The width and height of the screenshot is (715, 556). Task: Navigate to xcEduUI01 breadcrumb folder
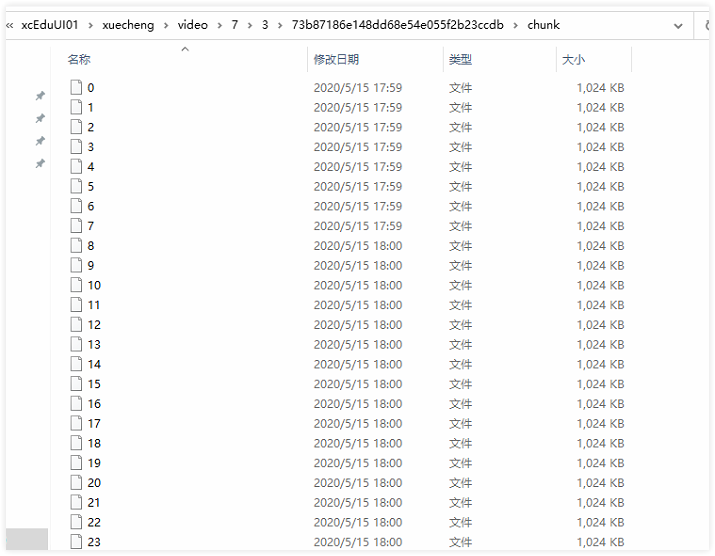click(50, 25)
